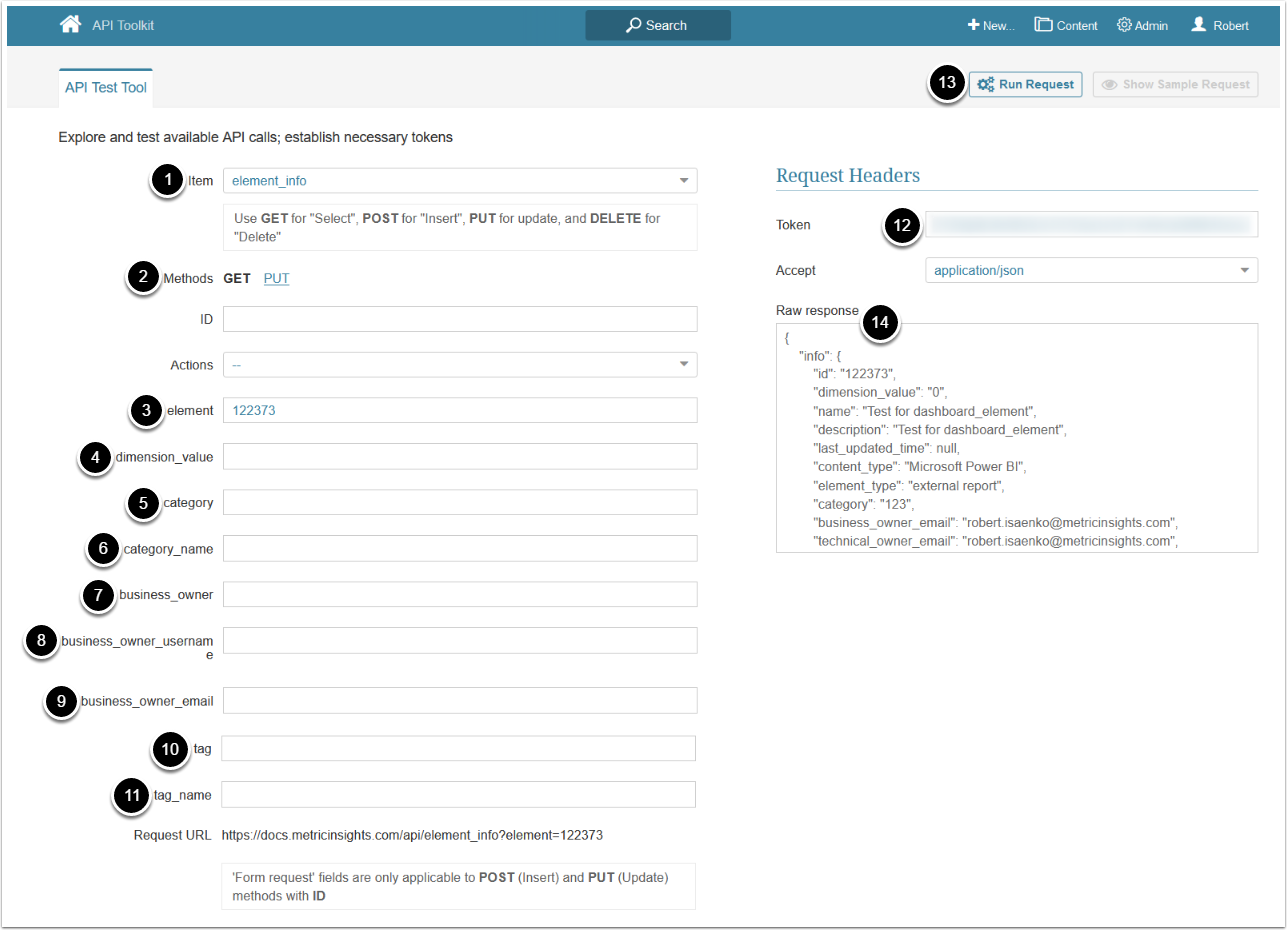Click the "element_type": "external report" line
Image resolution: width=1287 pixels, height=930 pixels.
[909, 486]
